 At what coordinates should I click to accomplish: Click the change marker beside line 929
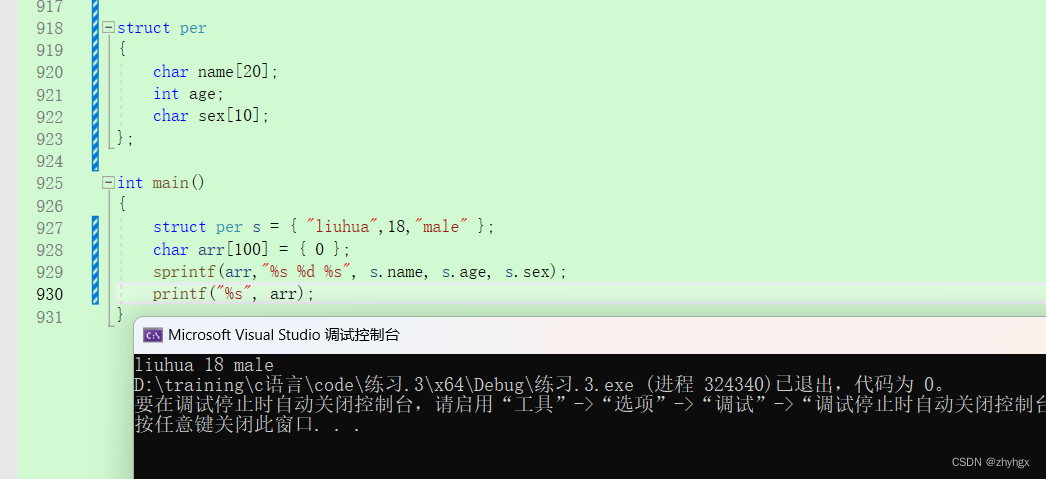95,272
